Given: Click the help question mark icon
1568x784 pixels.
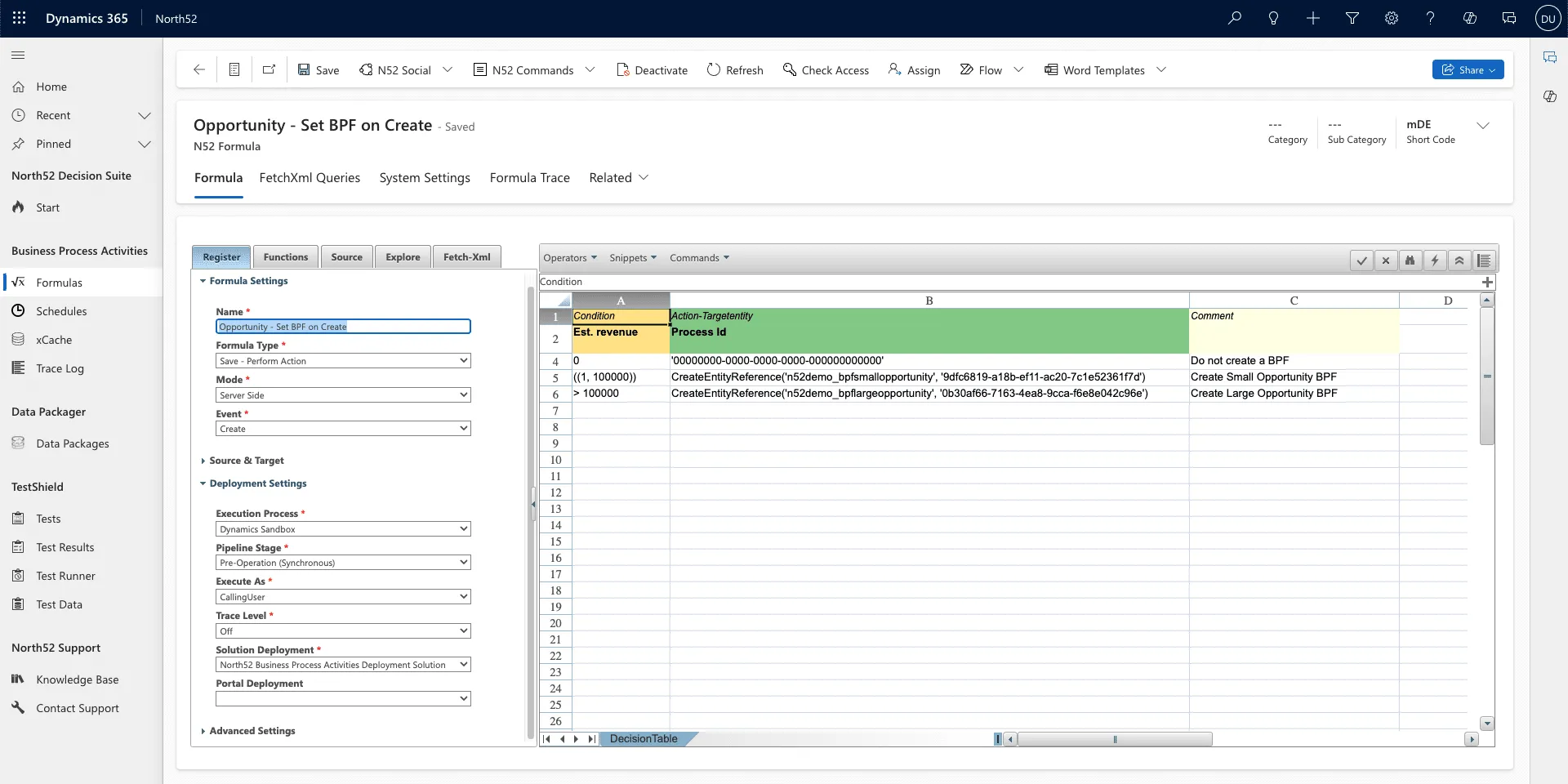Looking at the screenshot, I should coord(1431,18).
